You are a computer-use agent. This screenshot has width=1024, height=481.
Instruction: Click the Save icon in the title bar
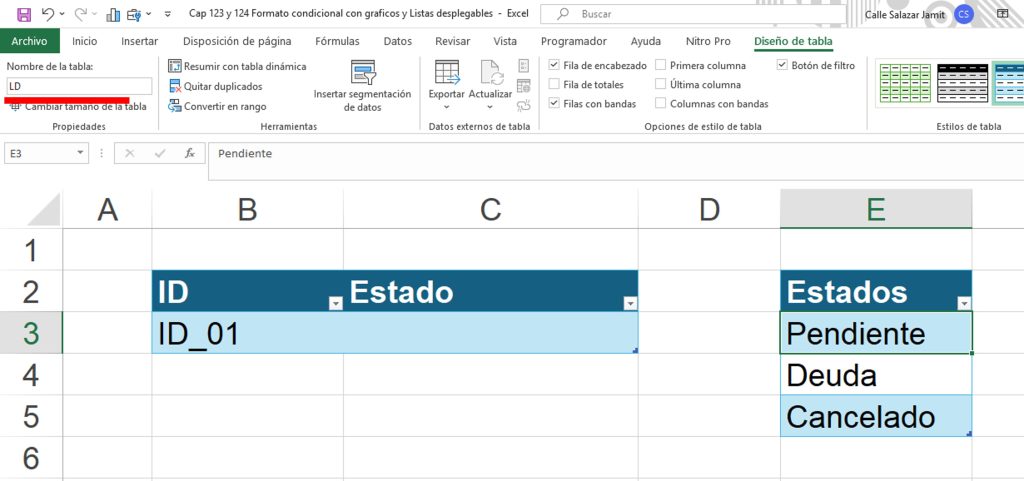[24, 14]
